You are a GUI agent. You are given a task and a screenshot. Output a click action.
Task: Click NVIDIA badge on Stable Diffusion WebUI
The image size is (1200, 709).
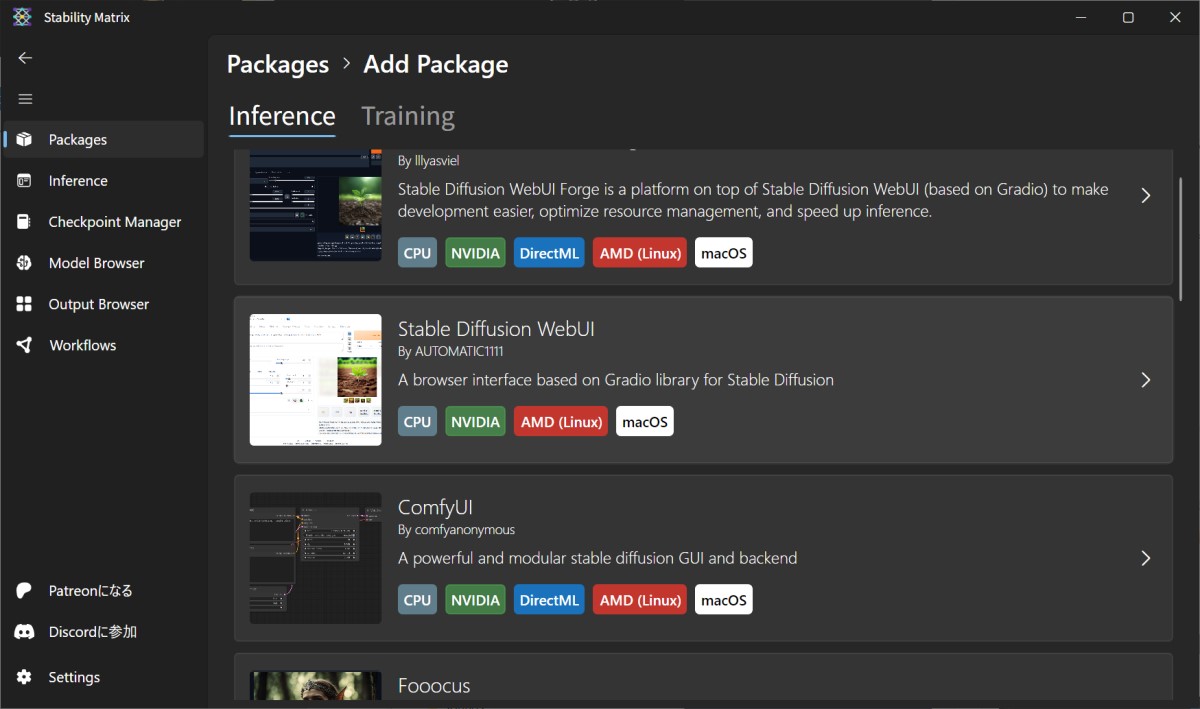pyautogui.click(x=475, y=422)
